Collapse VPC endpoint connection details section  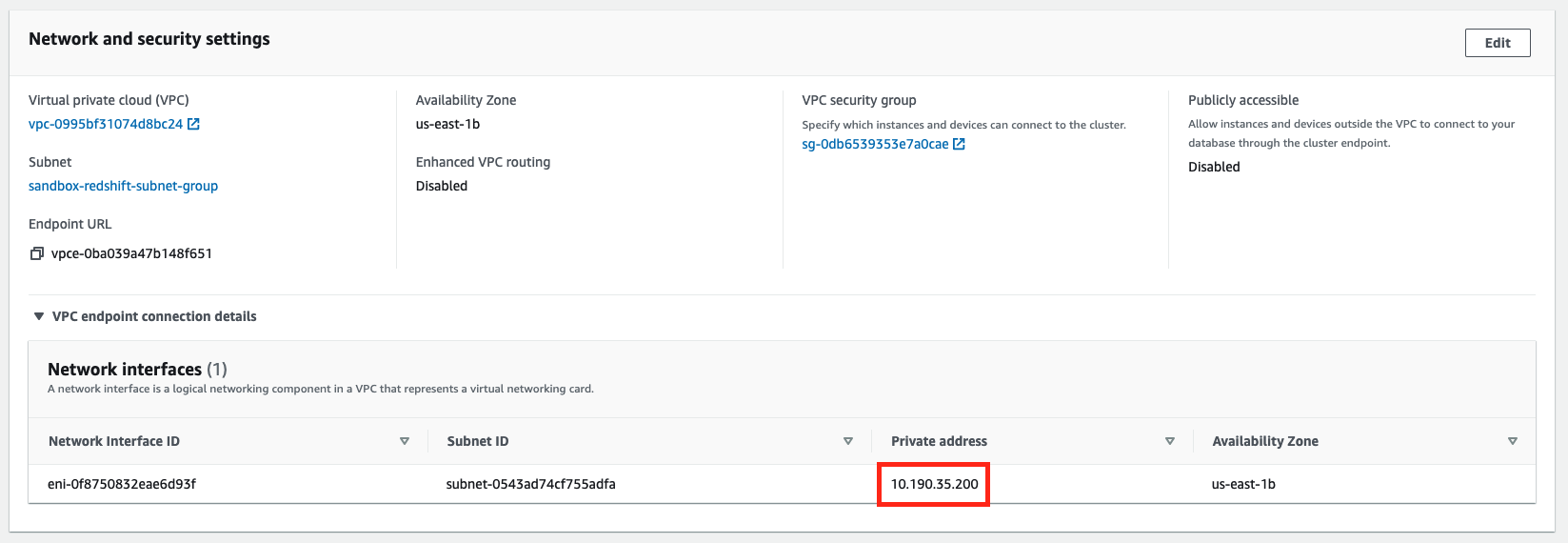click(39, 316)
